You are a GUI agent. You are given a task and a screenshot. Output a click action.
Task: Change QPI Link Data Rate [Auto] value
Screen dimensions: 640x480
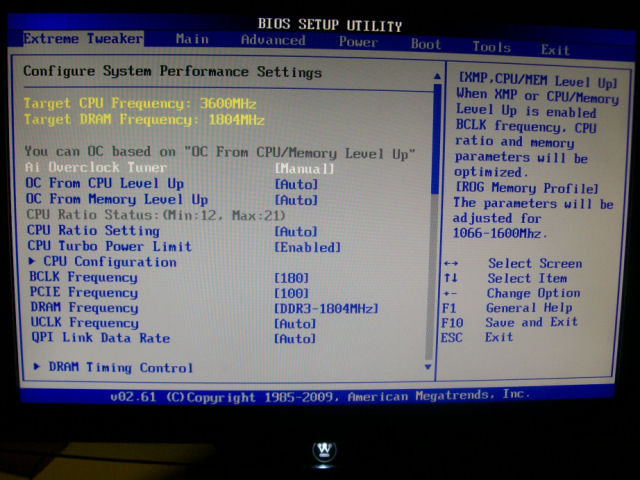click(x=295, y=339)
